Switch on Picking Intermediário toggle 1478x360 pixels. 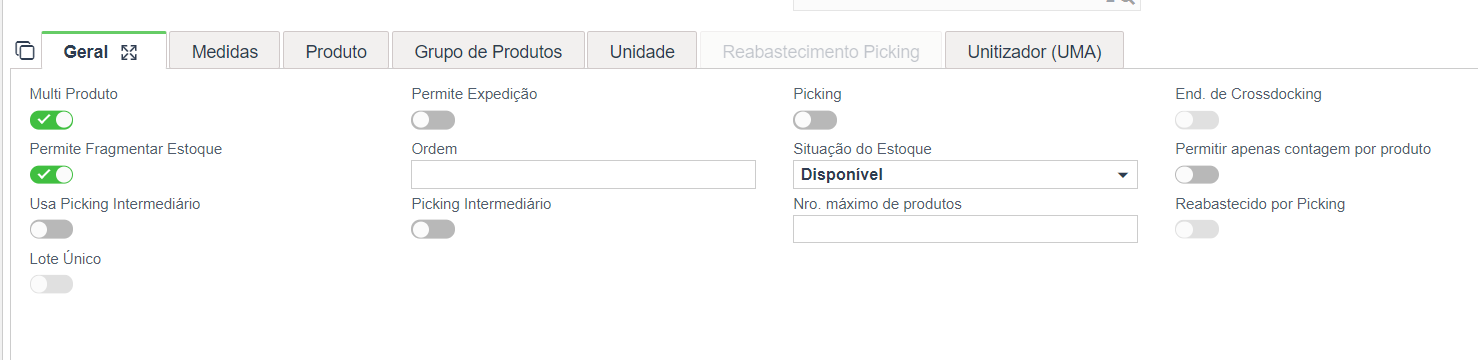[x=433, y=230]
